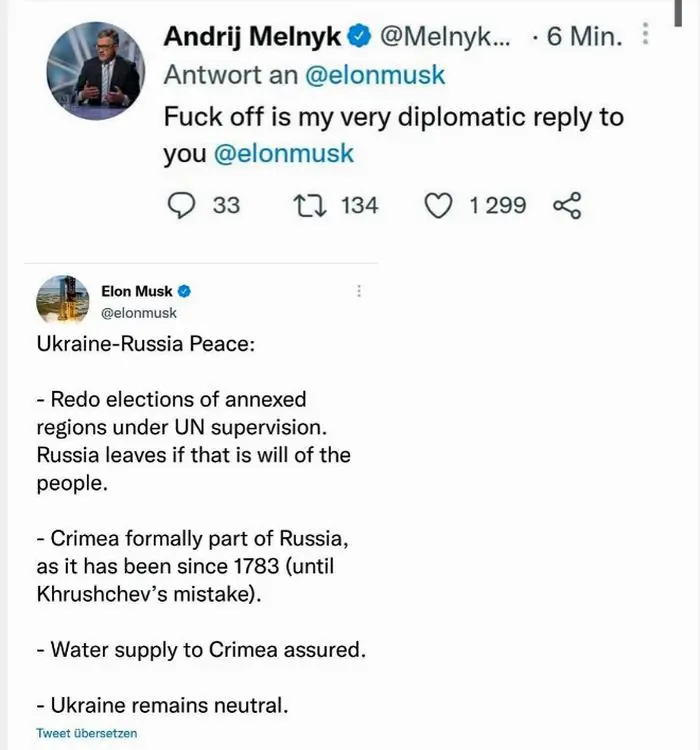Click Elon Musk's blue verified badge
The width and height of the screenshot is (700, 750).
tap(184, 291)
